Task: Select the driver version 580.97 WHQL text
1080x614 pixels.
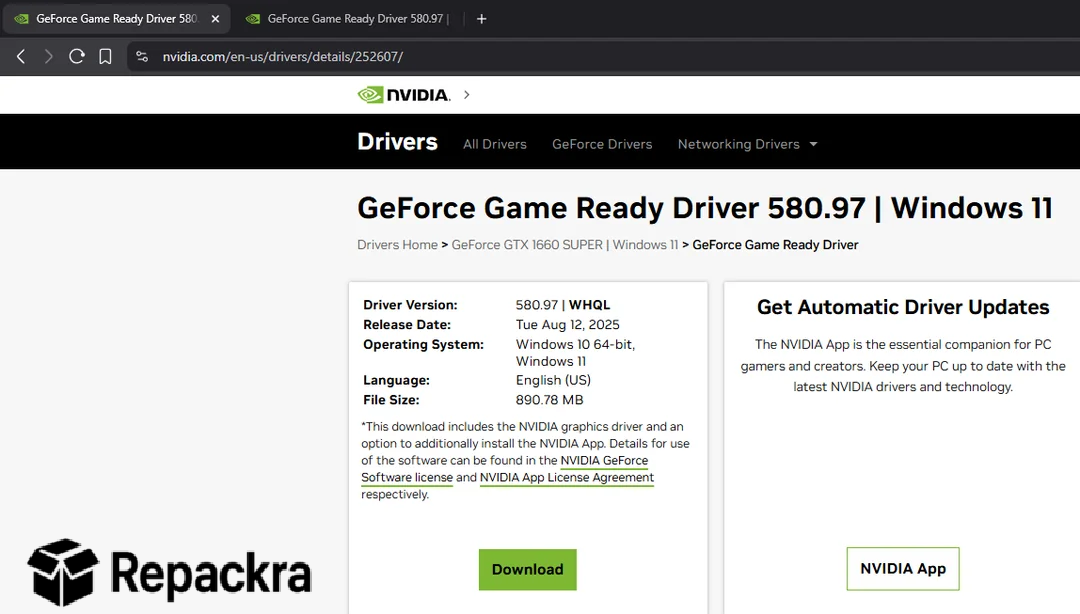Action: (563, 305)
